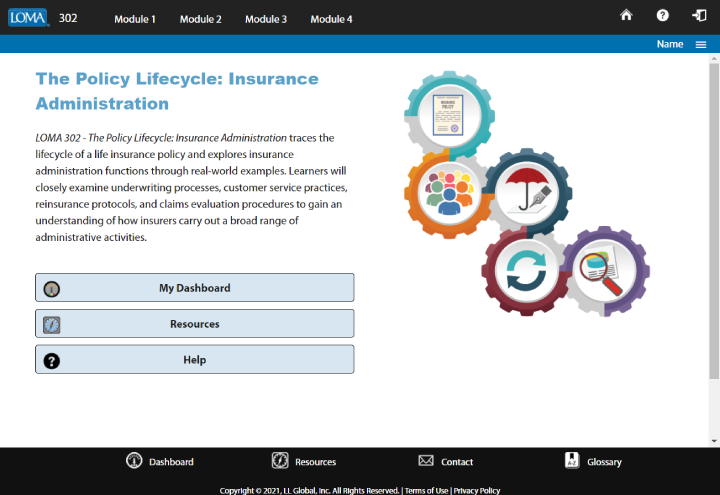Open the footer Dashboard link
Screen dimensions: 720x495
(171, 462)
